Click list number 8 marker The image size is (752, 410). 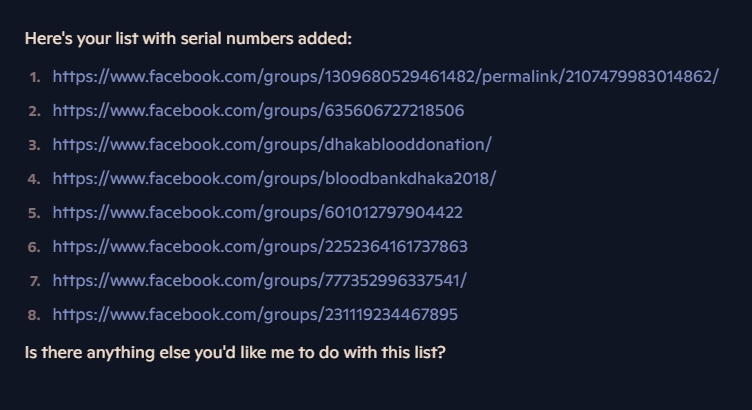point(35,316)
